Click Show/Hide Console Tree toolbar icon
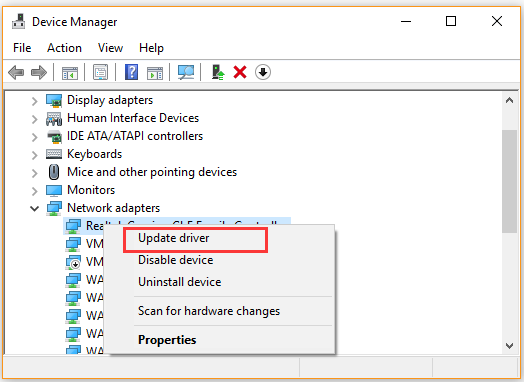This screenshot has width=524, height=382. point(70,73)
